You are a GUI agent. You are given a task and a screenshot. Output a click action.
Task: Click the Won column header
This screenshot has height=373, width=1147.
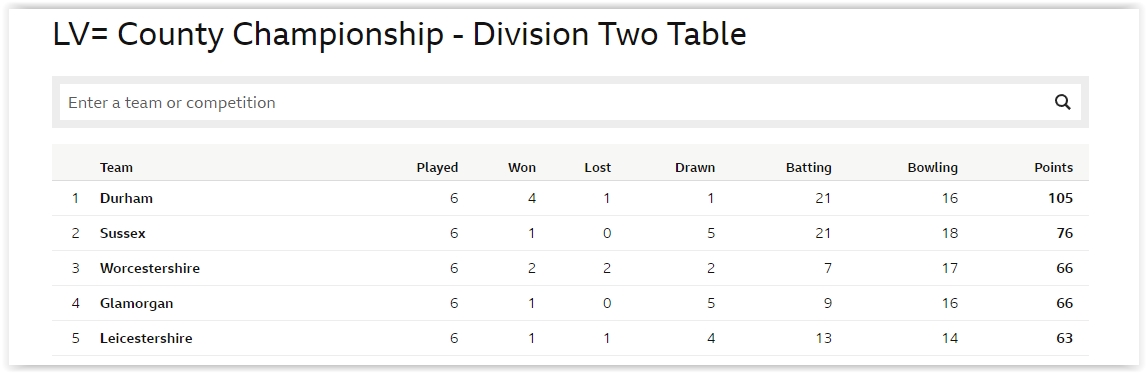(522, 167)
